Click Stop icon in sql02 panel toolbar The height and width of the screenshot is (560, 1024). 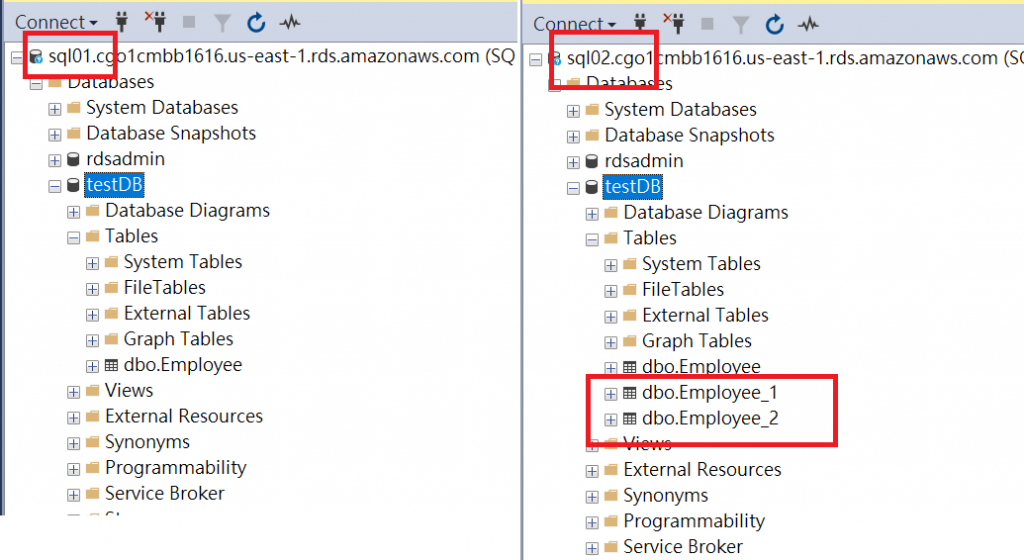(x=707, y=24)
